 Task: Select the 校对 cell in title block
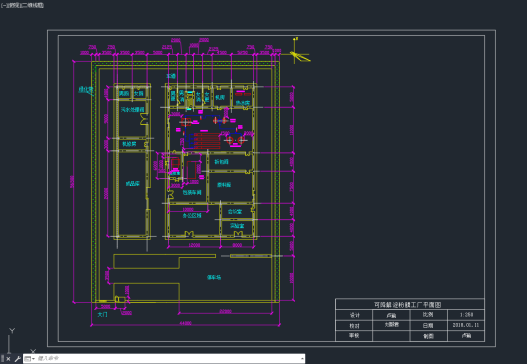(x=355, y=325)
